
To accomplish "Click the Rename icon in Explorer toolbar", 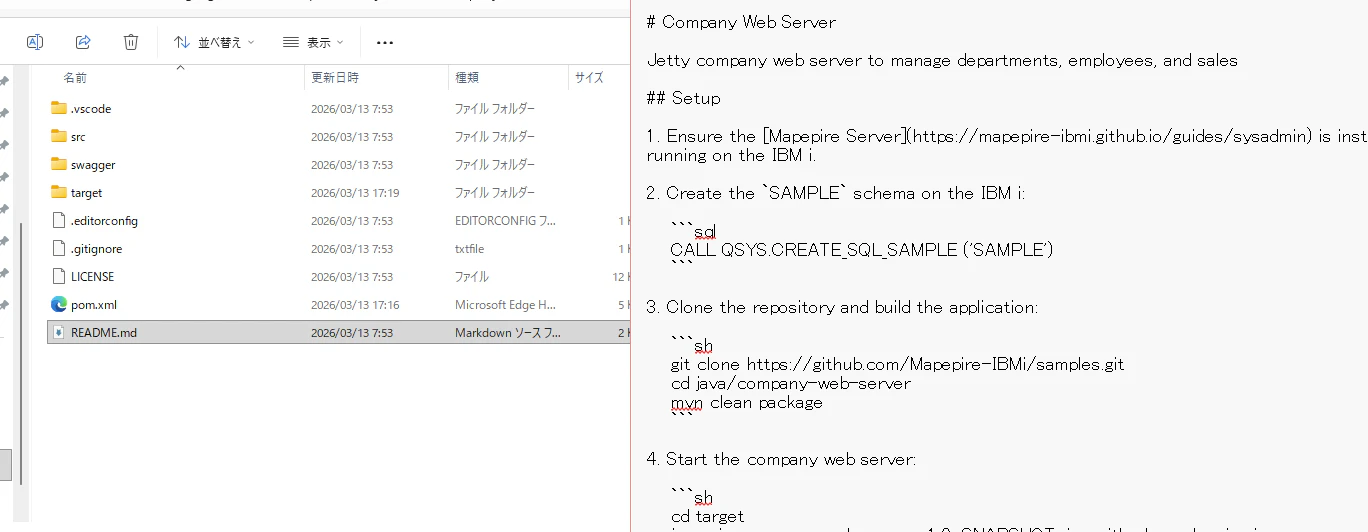I will click(34, 42).
